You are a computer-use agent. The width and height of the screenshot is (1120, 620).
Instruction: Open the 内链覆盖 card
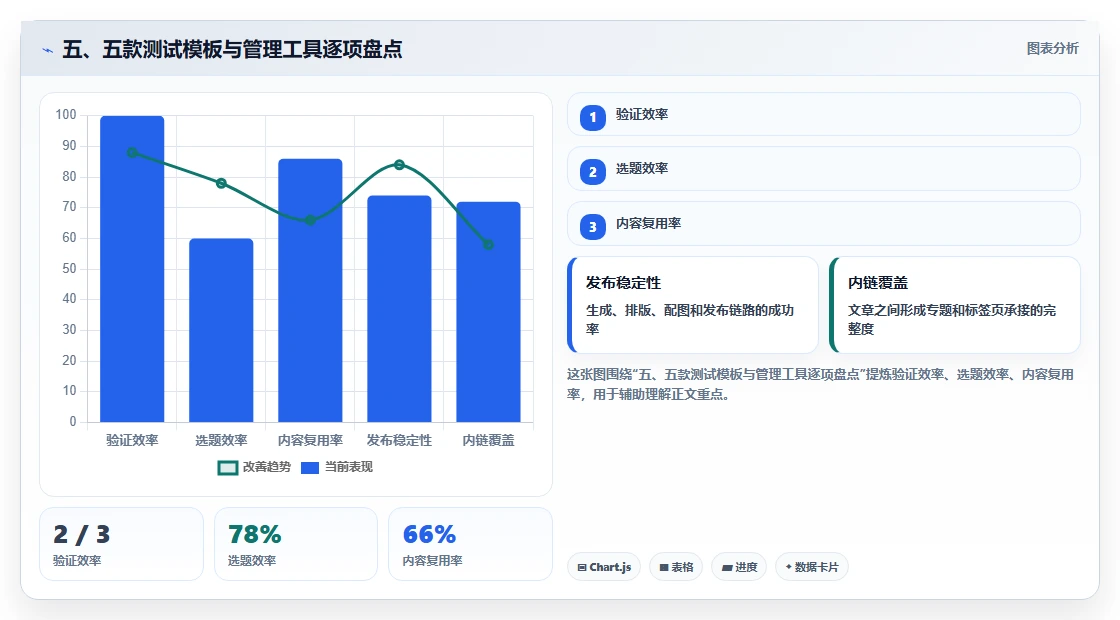(955, 305)
